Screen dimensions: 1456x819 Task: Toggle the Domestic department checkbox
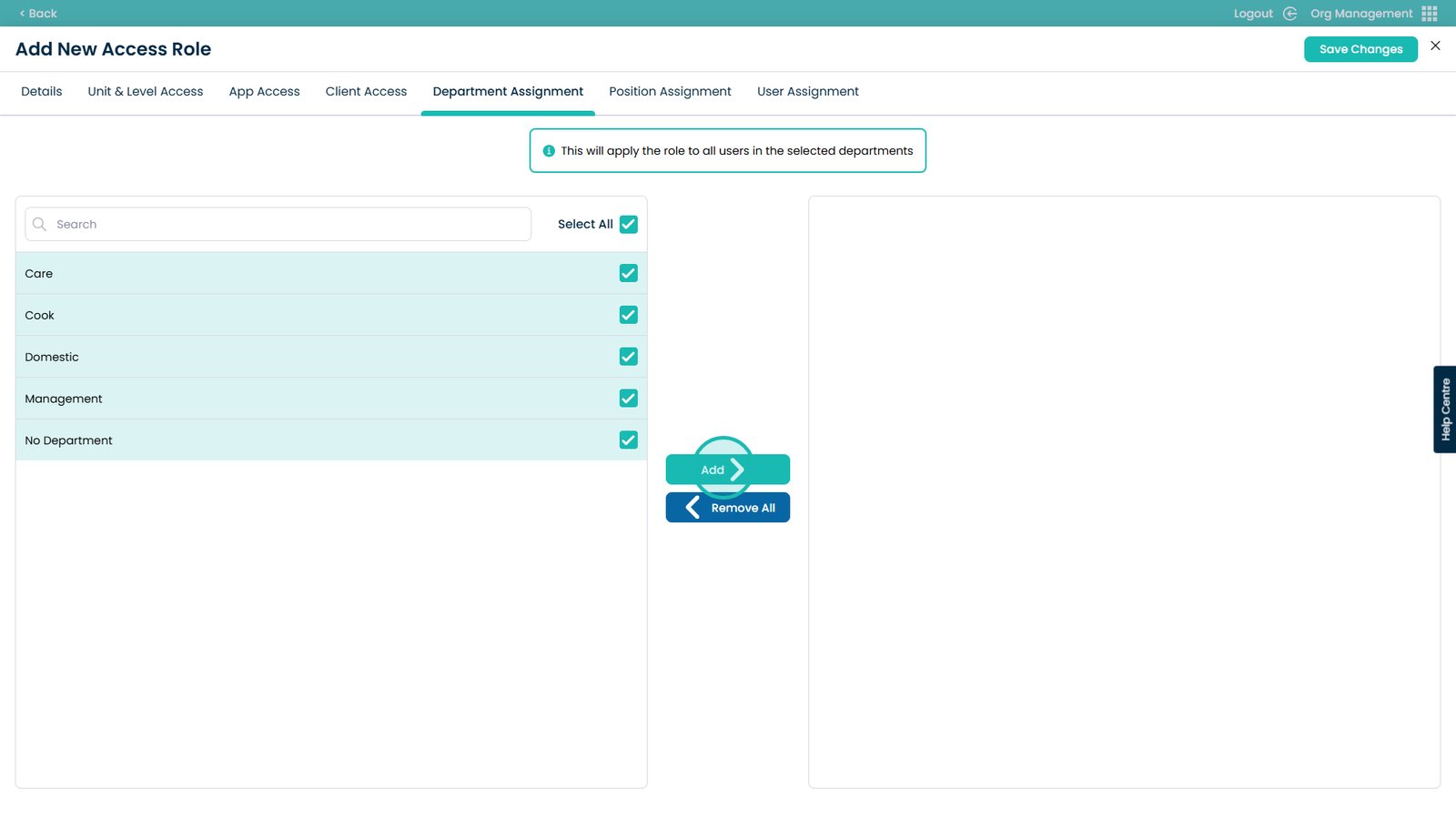[628, 357]
